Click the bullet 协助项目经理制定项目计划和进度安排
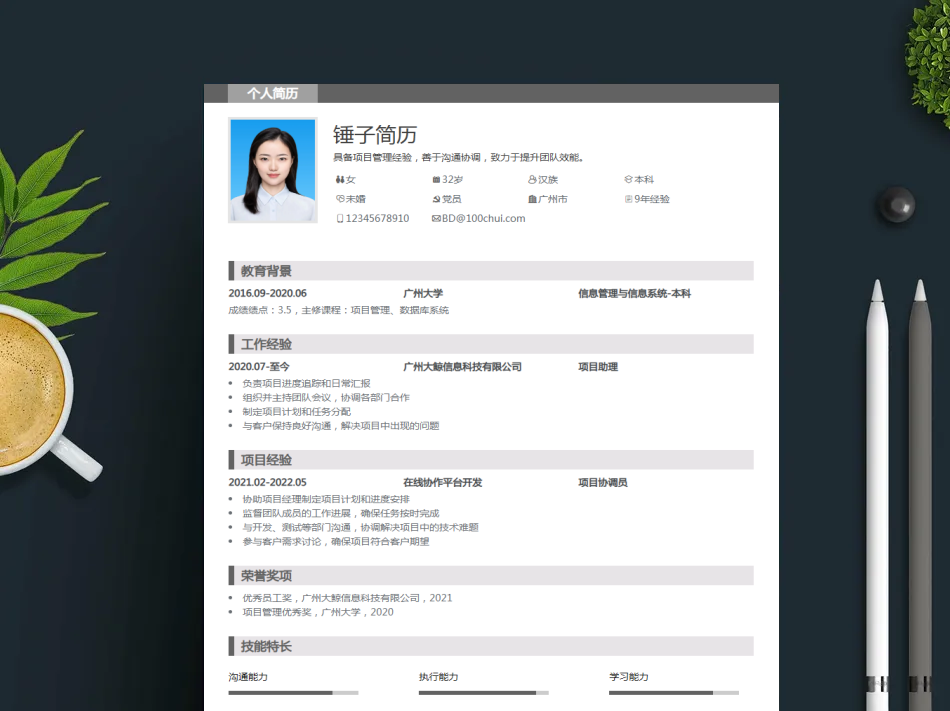The image size is (950, 711). coord(326,499)
